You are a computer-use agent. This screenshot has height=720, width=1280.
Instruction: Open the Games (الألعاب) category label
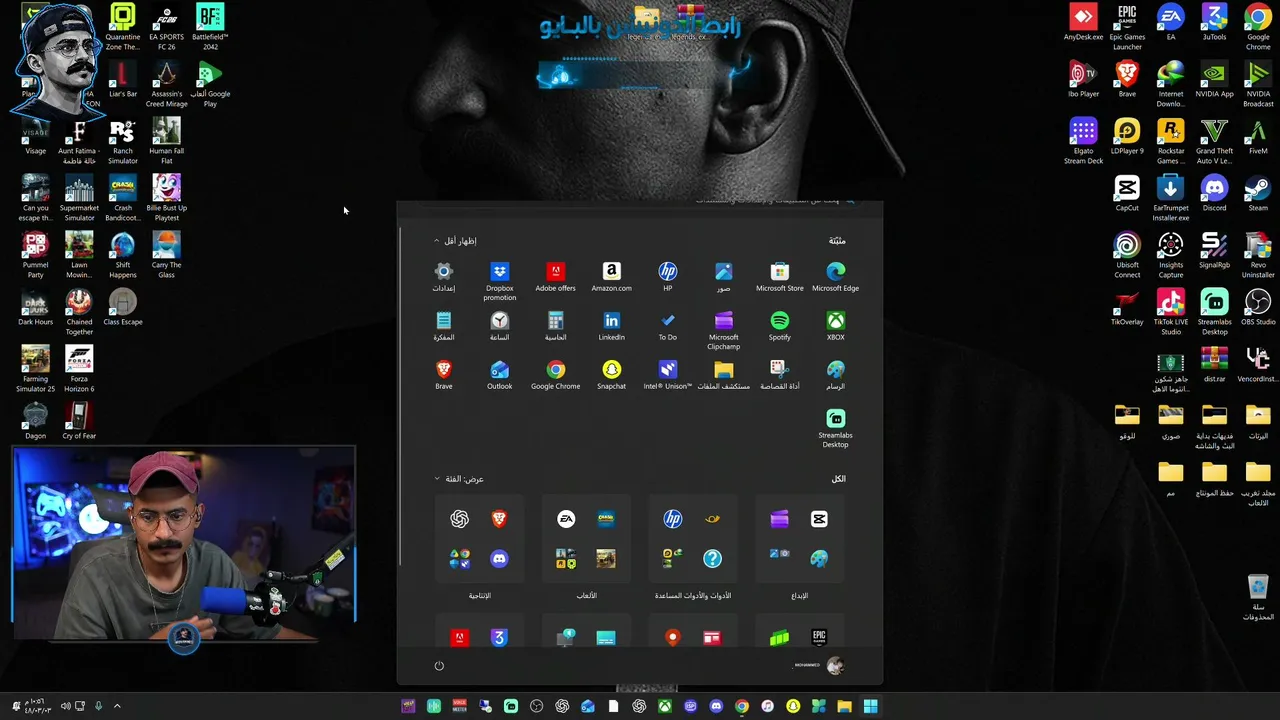(587, 596)
